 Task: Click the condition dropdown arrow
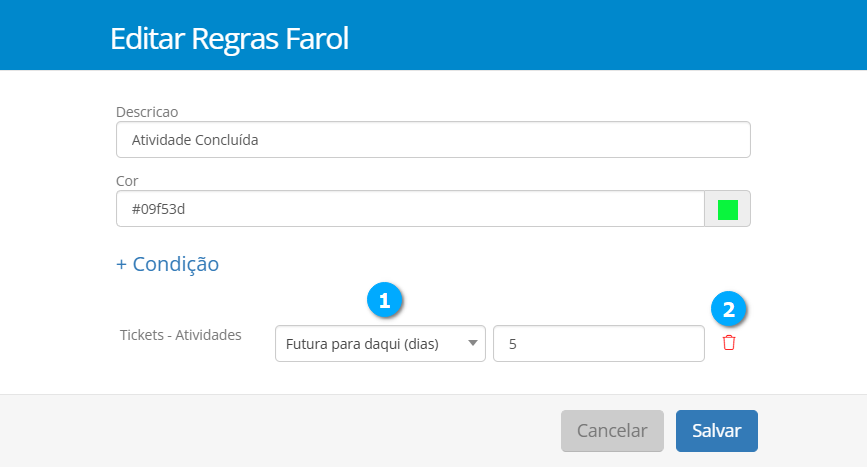[x=472, y=344]
